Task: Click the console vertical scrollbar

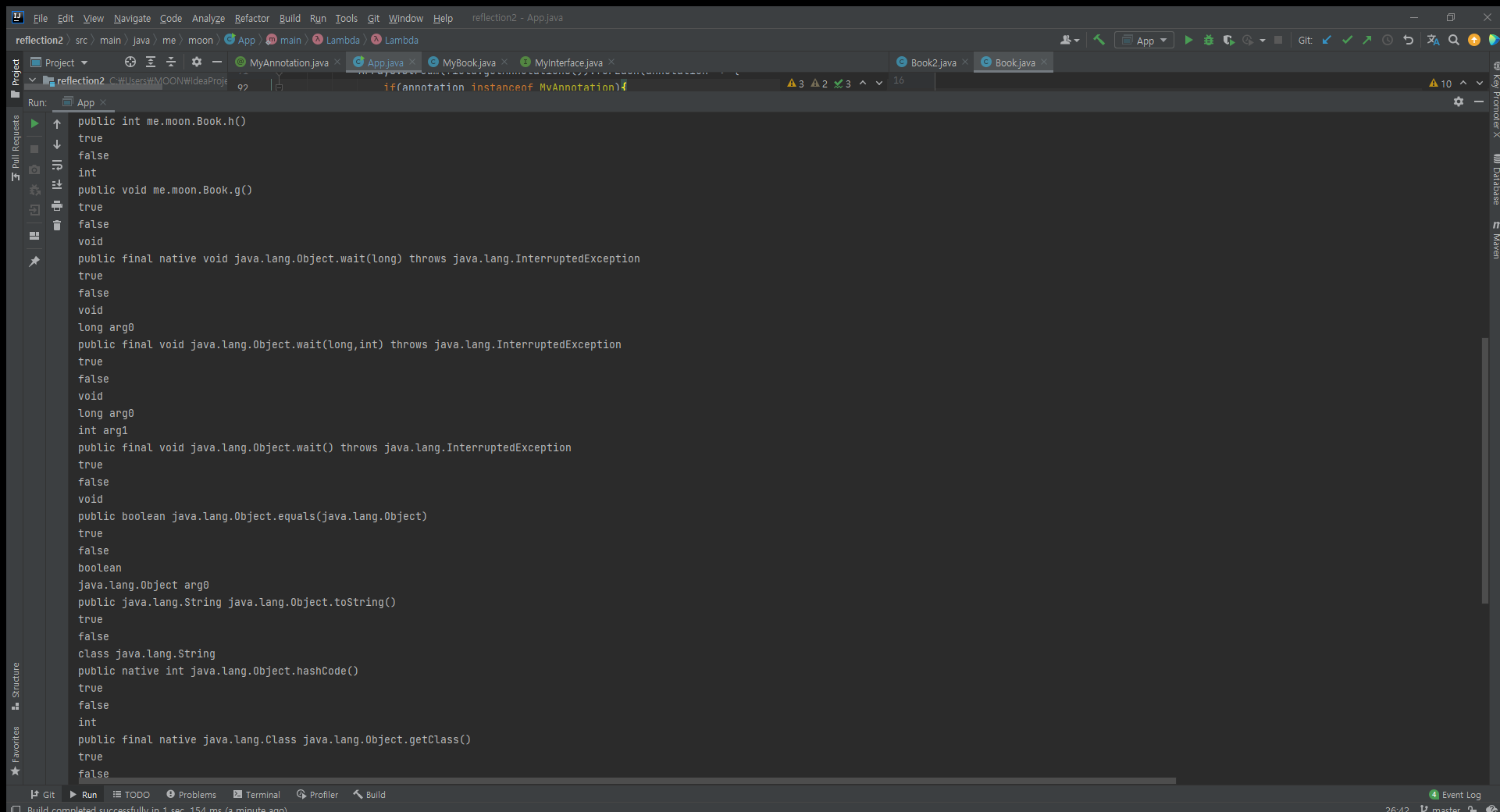Action: pos(1484,470)
